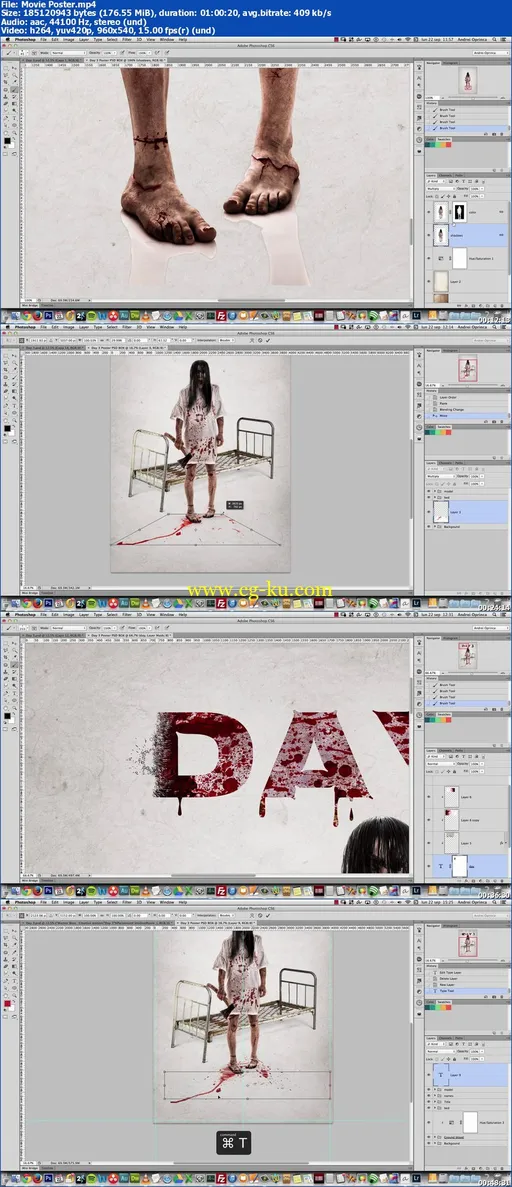Screen dimensions: 512x1187
Task: Open the File menu in the second frame
Action: click(42, 327)
